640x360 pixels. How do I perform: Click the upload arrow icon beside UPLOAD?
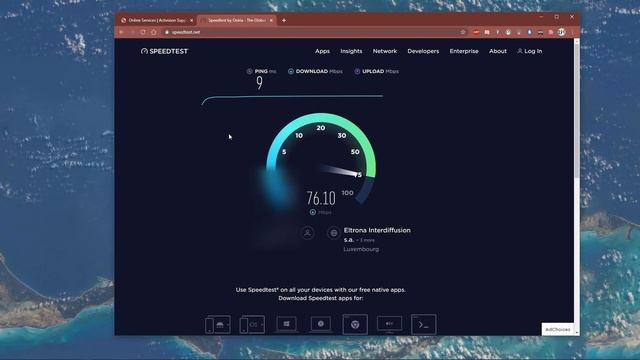coord(357,71)
